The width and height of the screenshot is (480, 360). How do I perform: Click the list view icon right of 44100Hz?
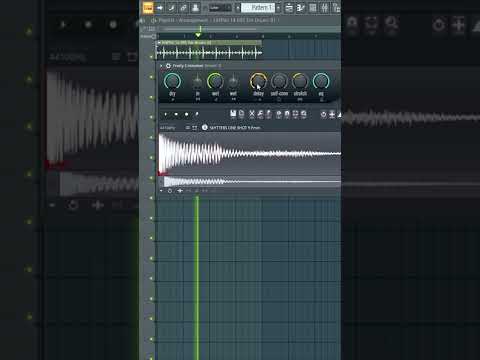click(188, 128)
